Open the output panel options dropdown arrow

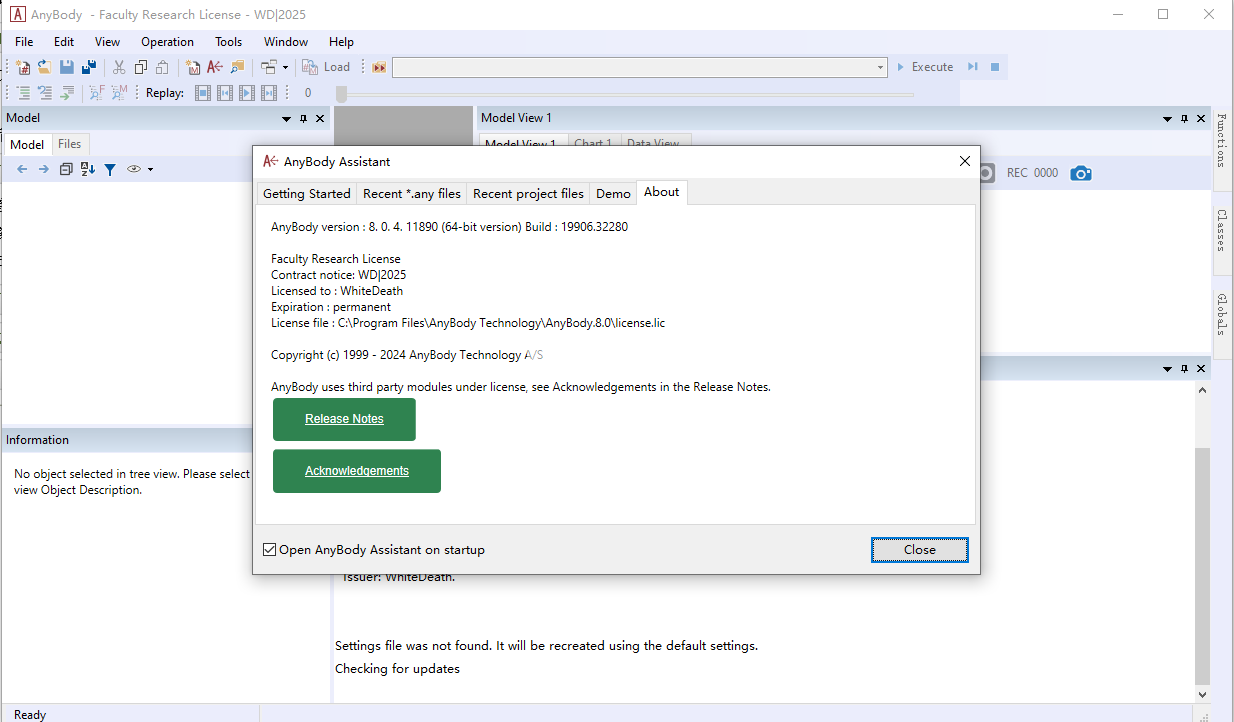[x=1167, y=369]
